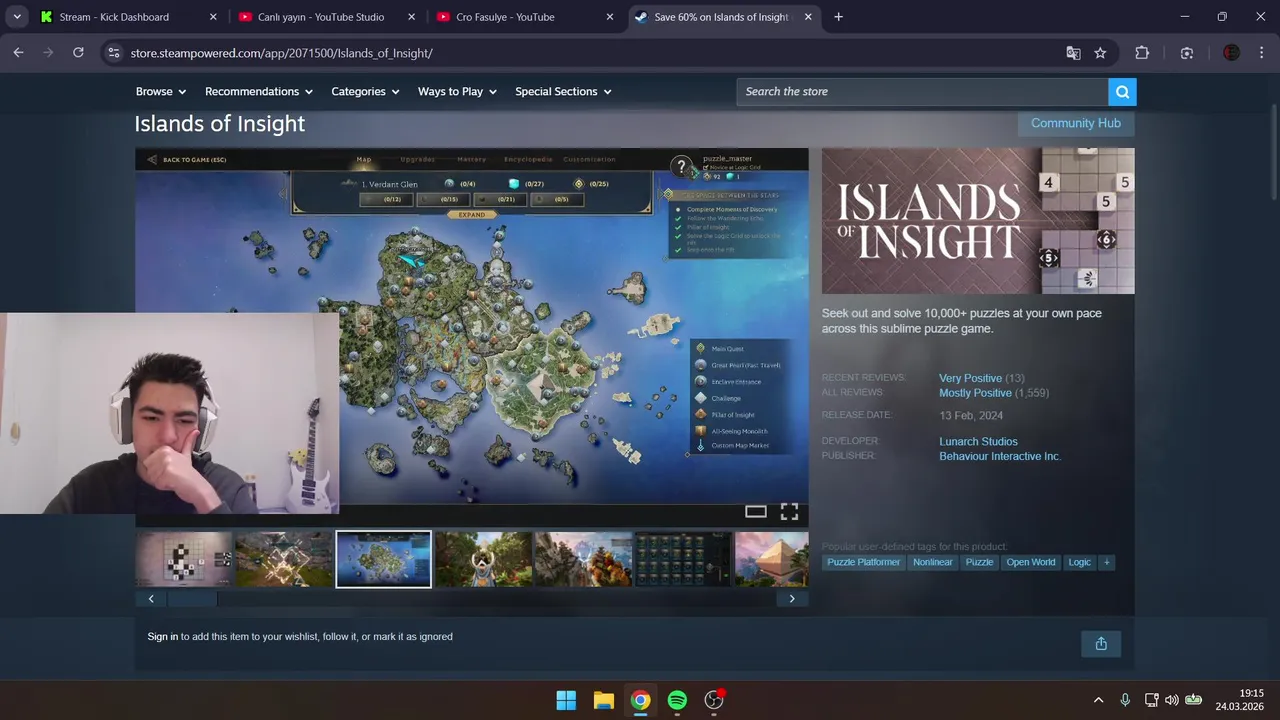Open the Chrome profile avatar
Image resolution: width=1280 pixels, height=720 pixels.
point(1231,53)
